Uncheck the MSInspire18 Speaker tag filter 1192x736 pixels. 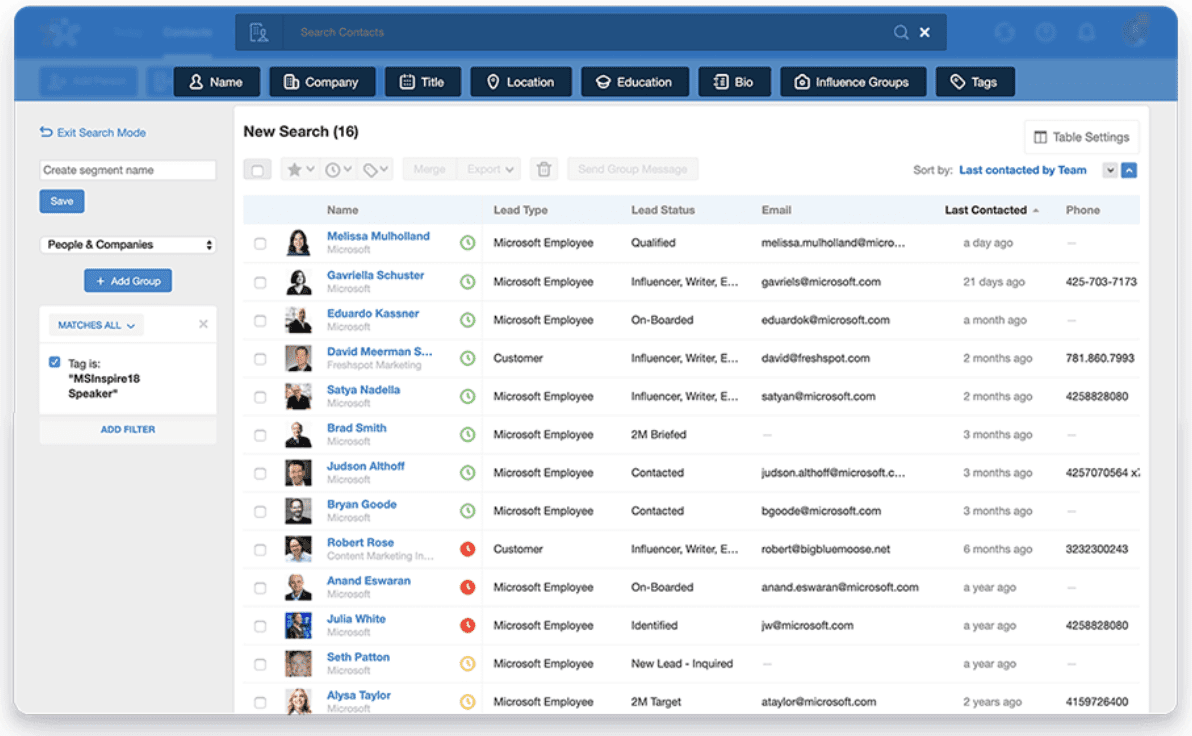(53, 363)
